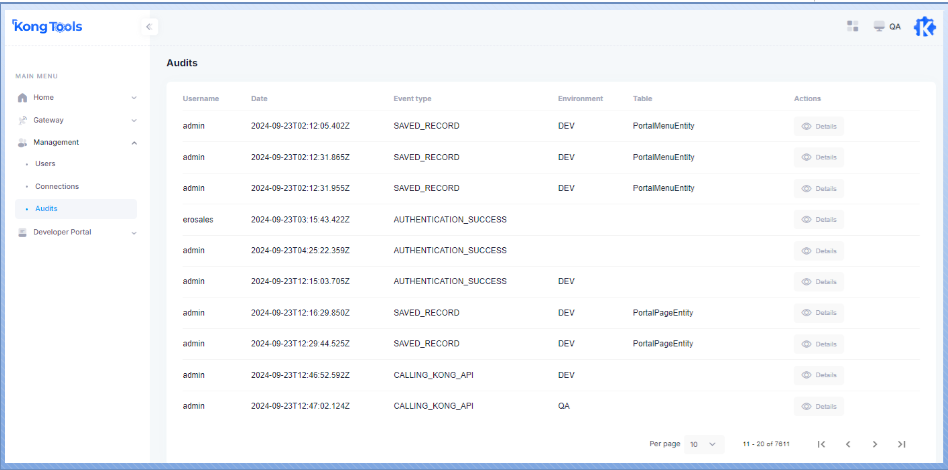Open the apps grid icon in header
948x470 pixels.
(853, 26)
